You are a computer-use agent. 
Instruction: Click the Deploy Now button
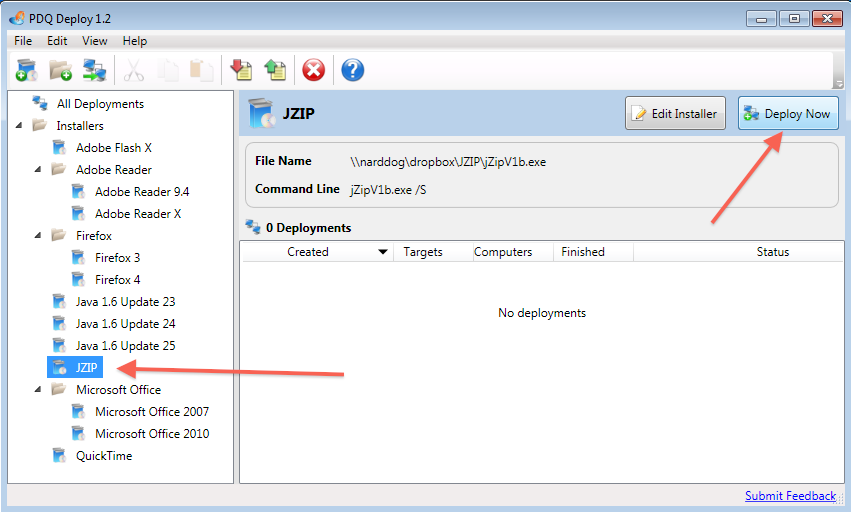click(x=788, y=113)
